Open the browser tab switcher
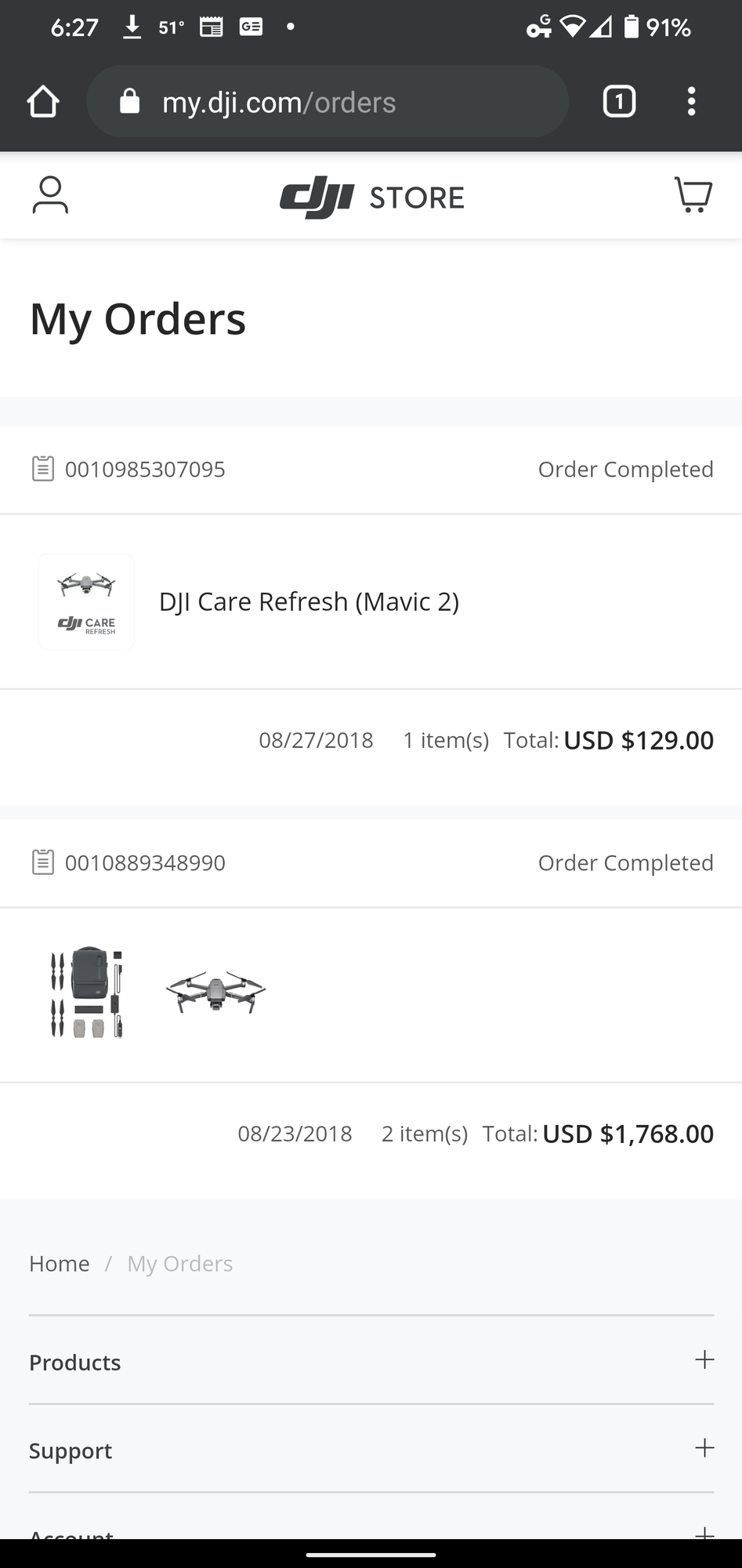The width and height of the screenshot is (742, 1568). (x=619, y=102)
